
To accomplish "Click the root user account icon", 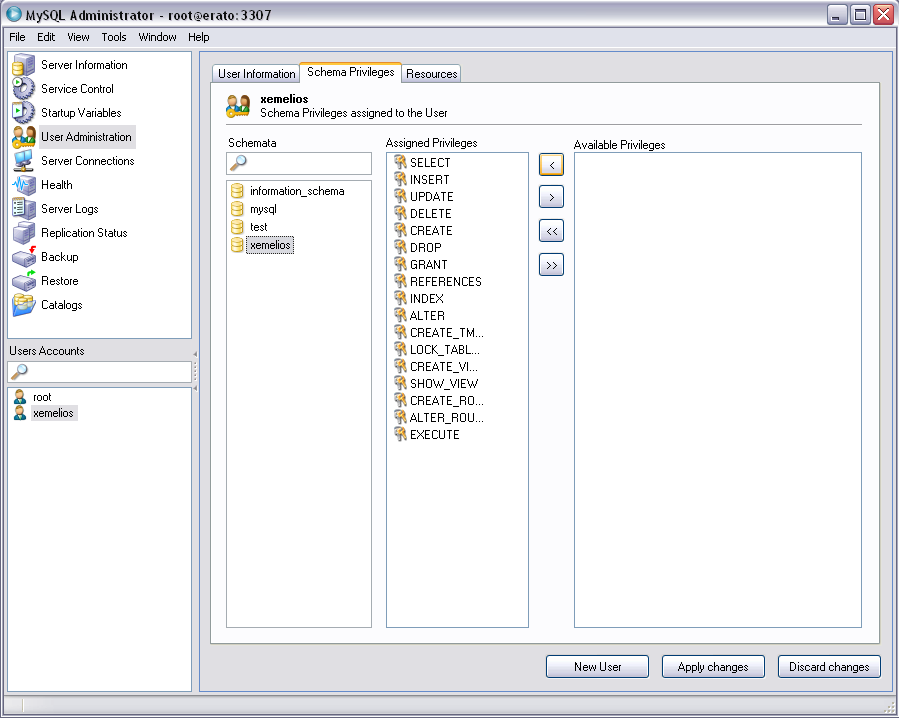I will 20,397.
